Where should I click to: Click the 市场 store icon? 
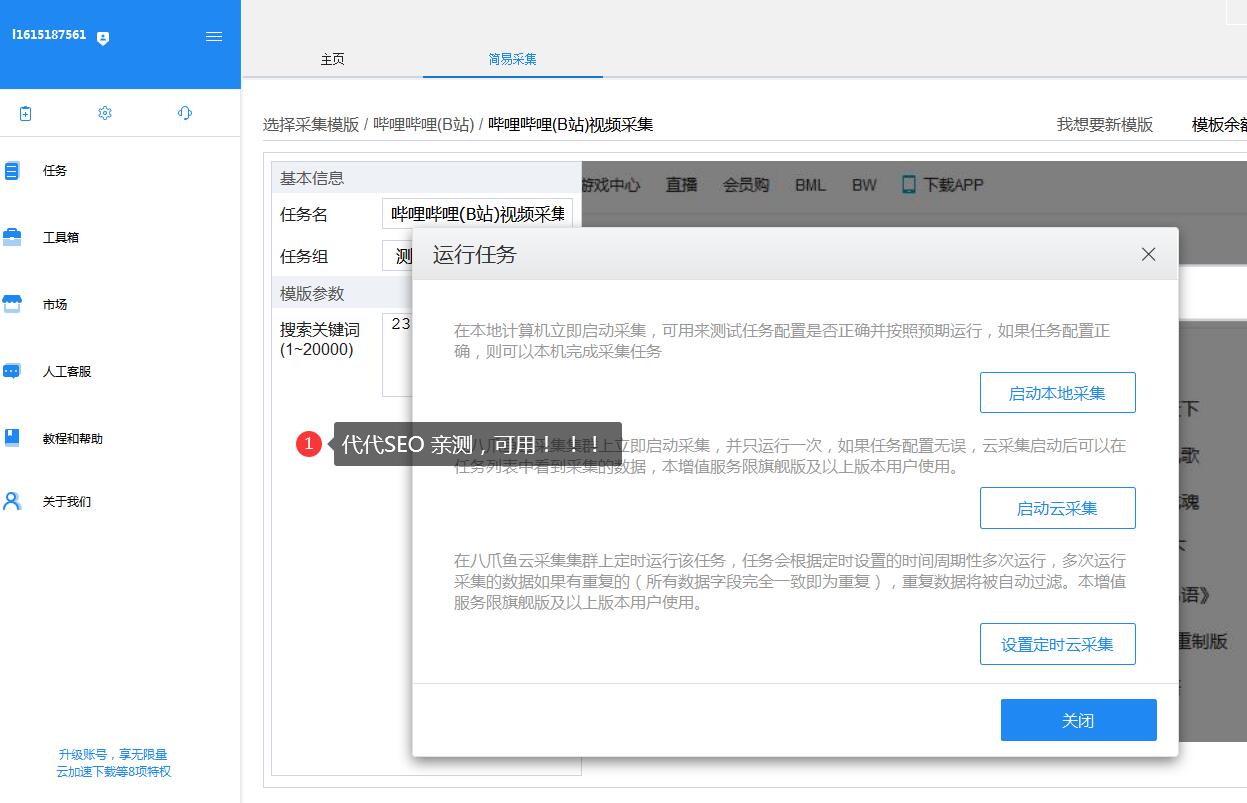pyautogui.click(x=12, y=304)
